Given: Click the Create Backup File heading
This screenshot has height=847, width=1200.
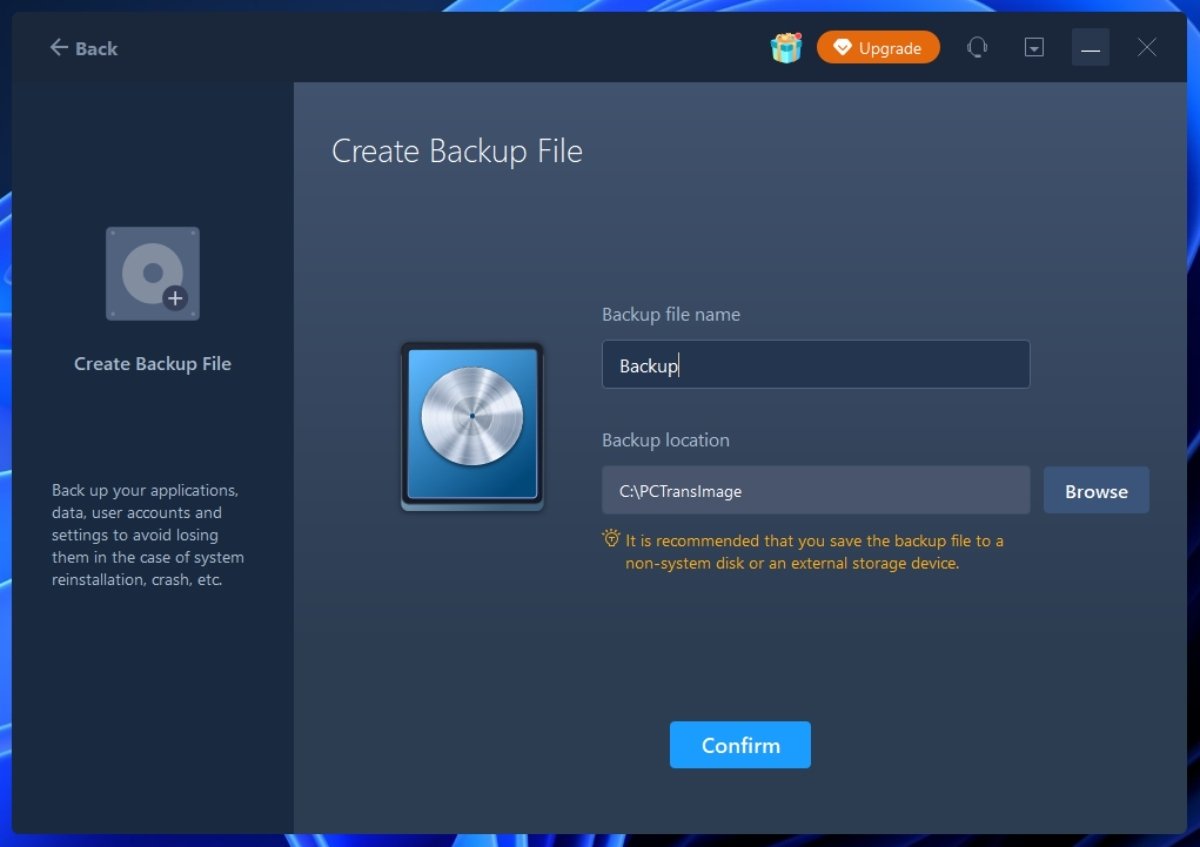Looking at the screenshot, I should [x=457, y=151].
